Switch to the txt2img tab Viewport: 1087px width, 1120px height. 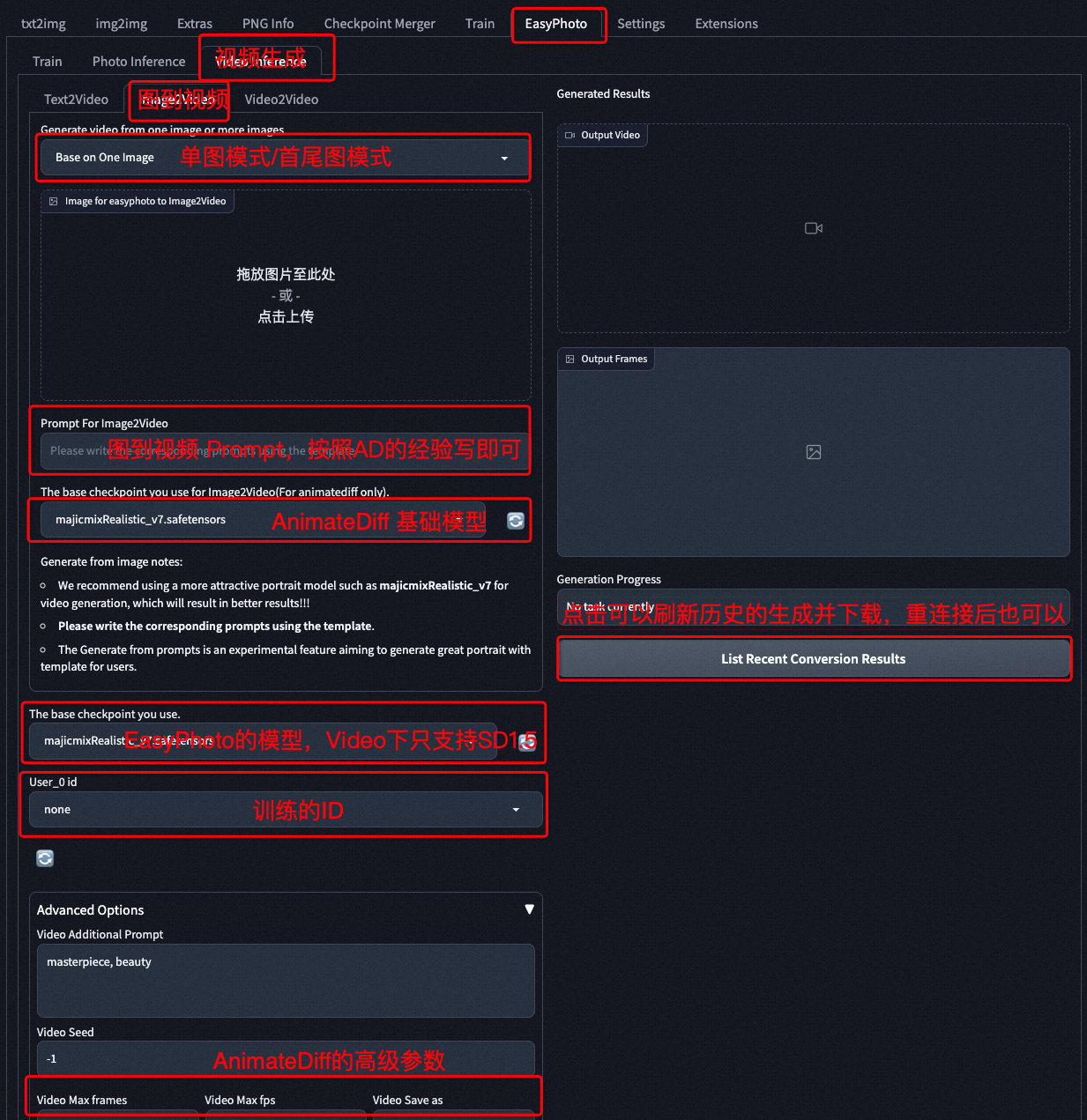point(43,24)
